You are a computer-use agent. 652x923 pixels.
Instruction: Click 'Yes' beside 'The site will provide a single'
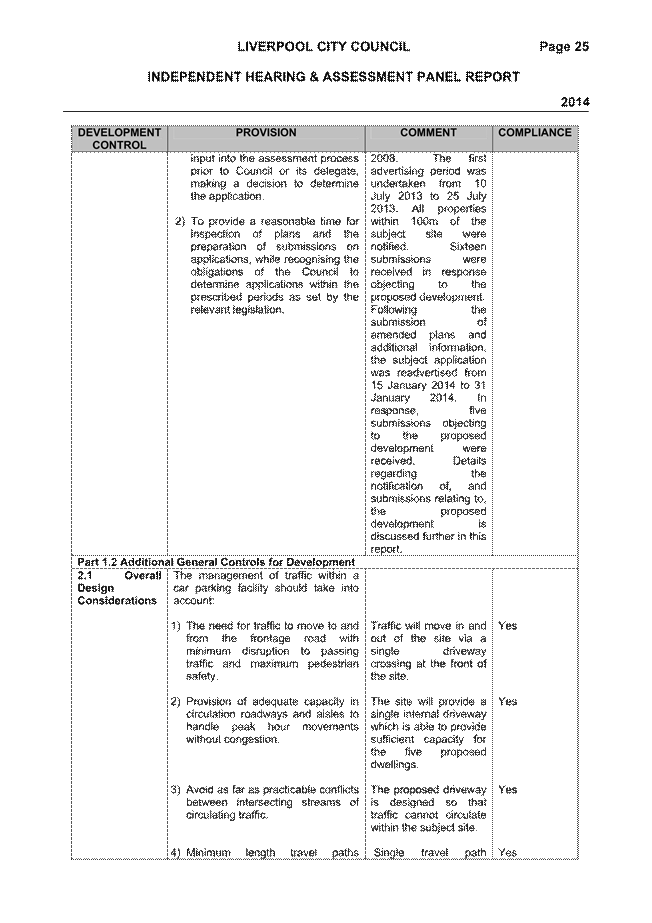pyautogui.click(x=507, y=702)
